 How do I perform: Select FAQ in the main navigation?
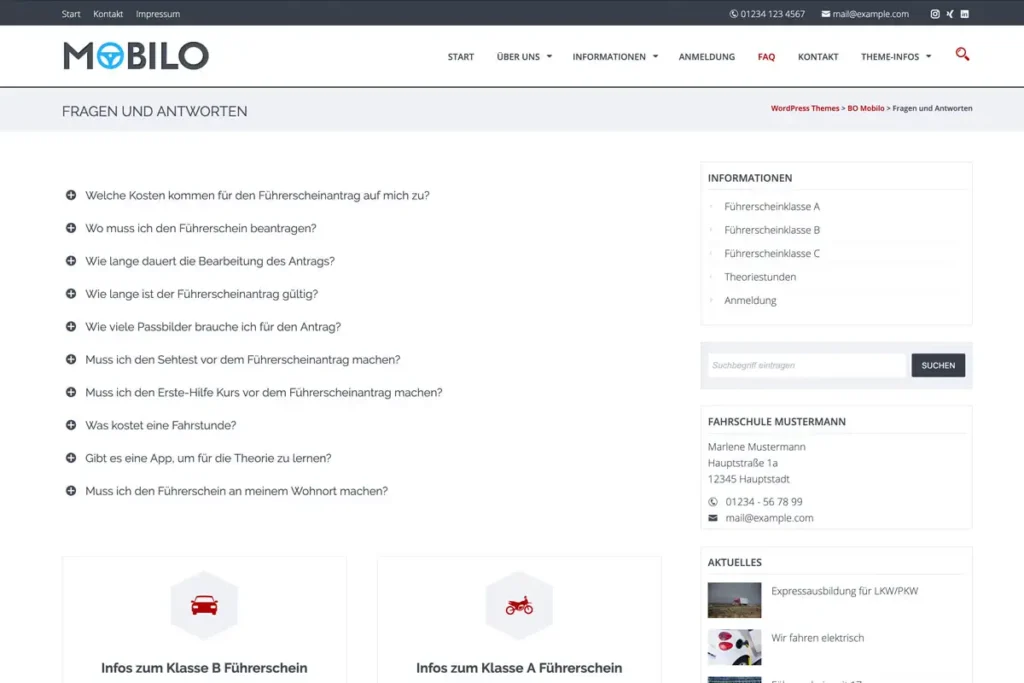point(766,57)
